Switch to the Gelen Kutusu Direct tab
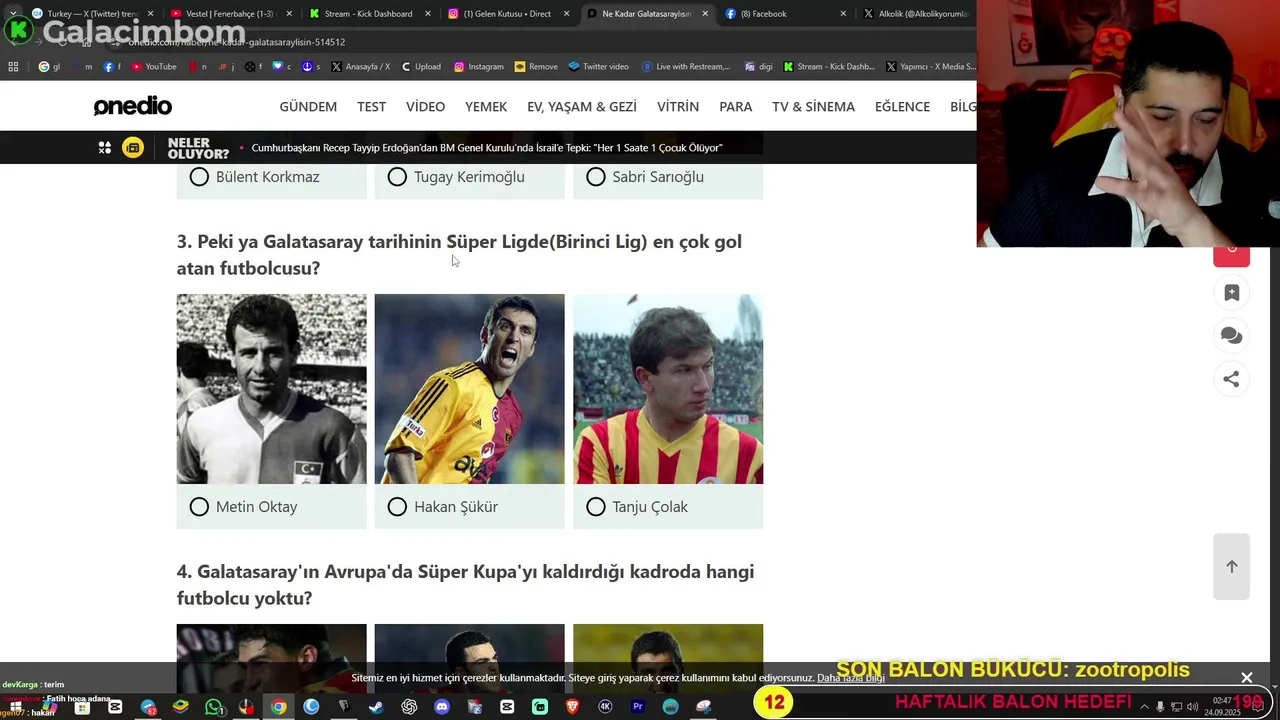Image resolution: width=1280 pixels, height=720 pixels. (507, 14)
